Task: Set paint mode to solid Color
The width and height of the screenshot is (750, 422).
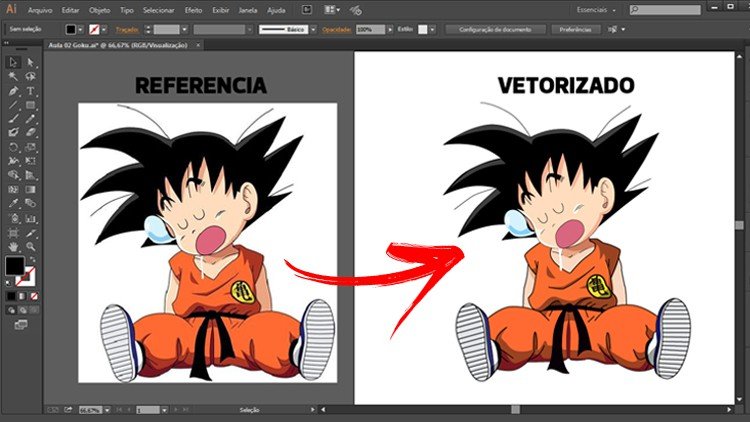Action: pos(11,297)
